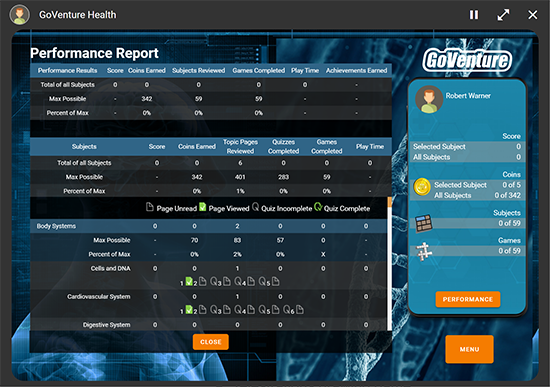Click the 0 of 5 coins value
Image resolution: width=550 pixels, height=387 pixels.
[511, 185]
